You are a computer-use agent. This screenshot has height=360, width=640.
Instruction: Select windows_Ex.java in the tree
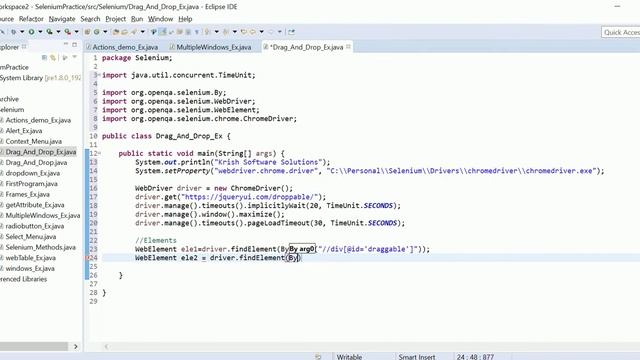click(x=30, y=269)
